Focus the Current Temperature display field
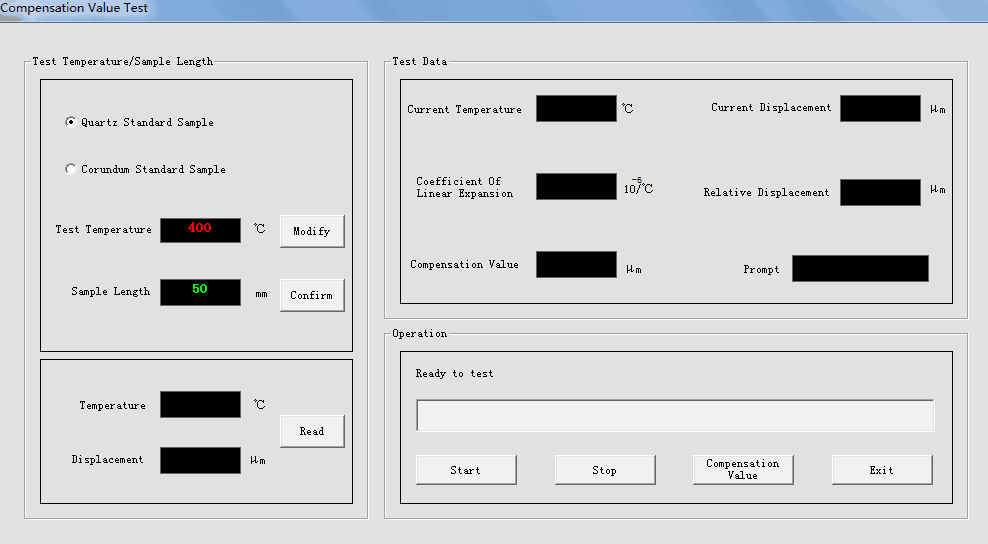Viewport: 988px width, 544px height. [x=576, y=108]
